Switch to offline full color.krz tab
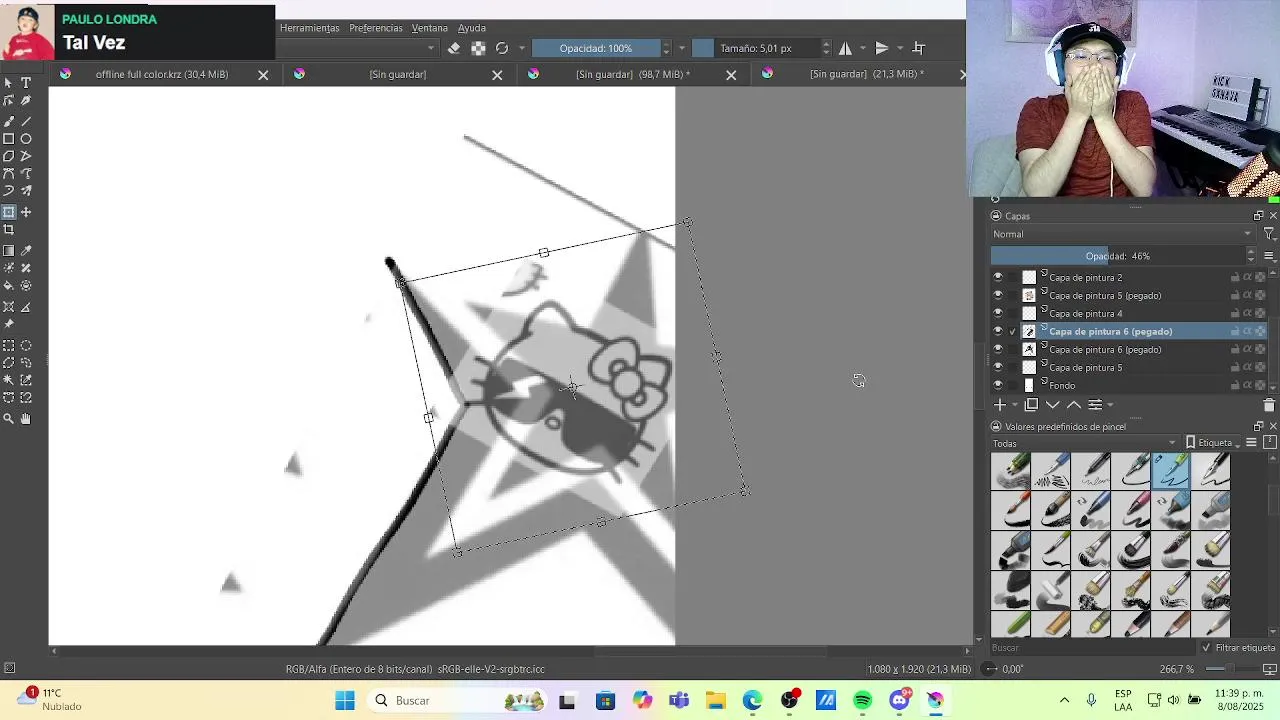 click(x=162, y=74)
